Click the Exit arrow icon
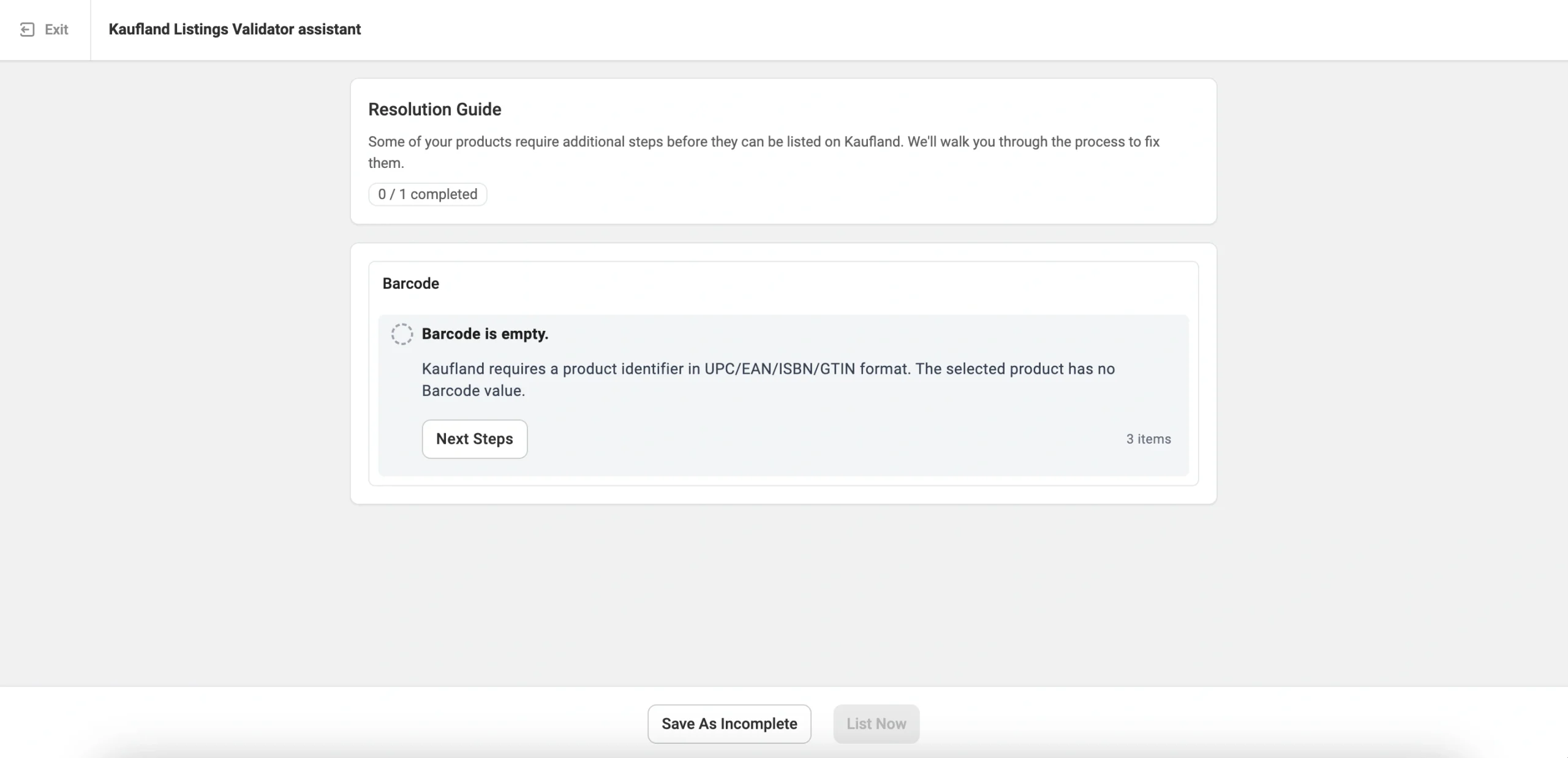 click(27, 29)
